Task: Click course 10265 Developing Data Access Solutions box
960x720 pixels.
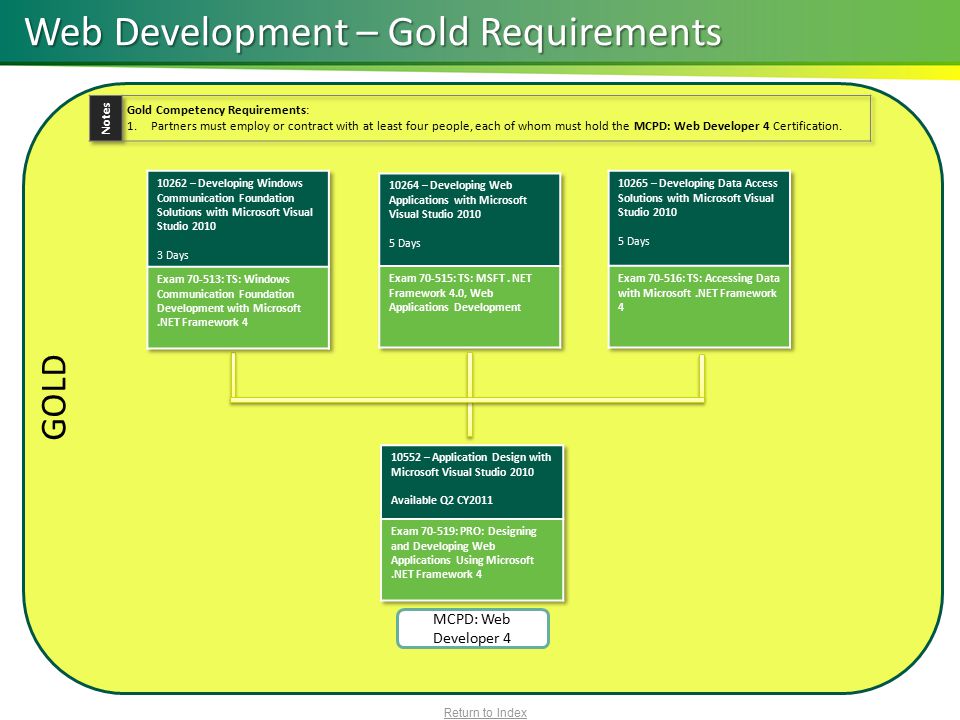Action: (x=699, y=219)
